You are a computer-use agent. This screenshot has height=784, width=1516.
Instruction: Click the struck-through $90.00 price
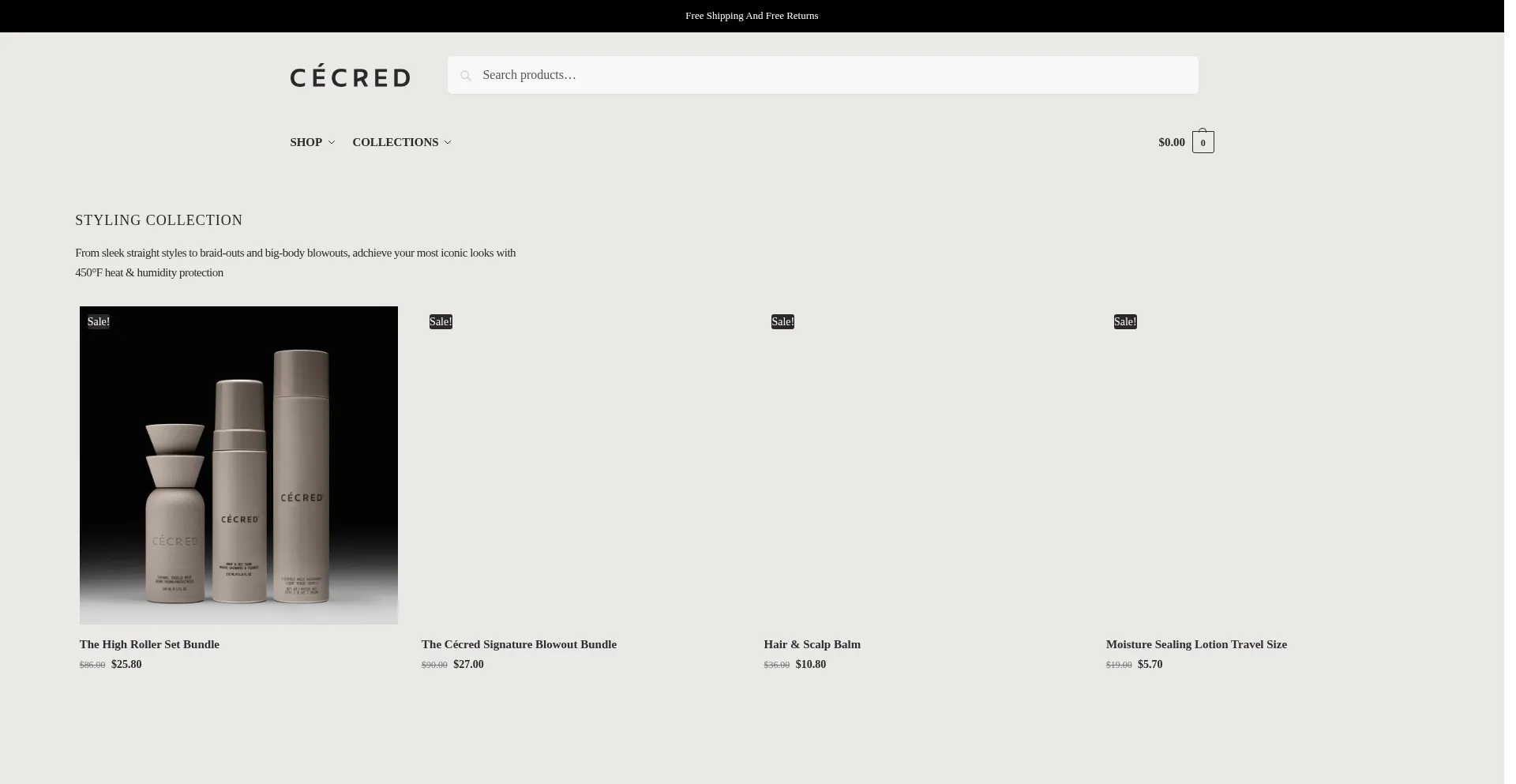[434, 665]
